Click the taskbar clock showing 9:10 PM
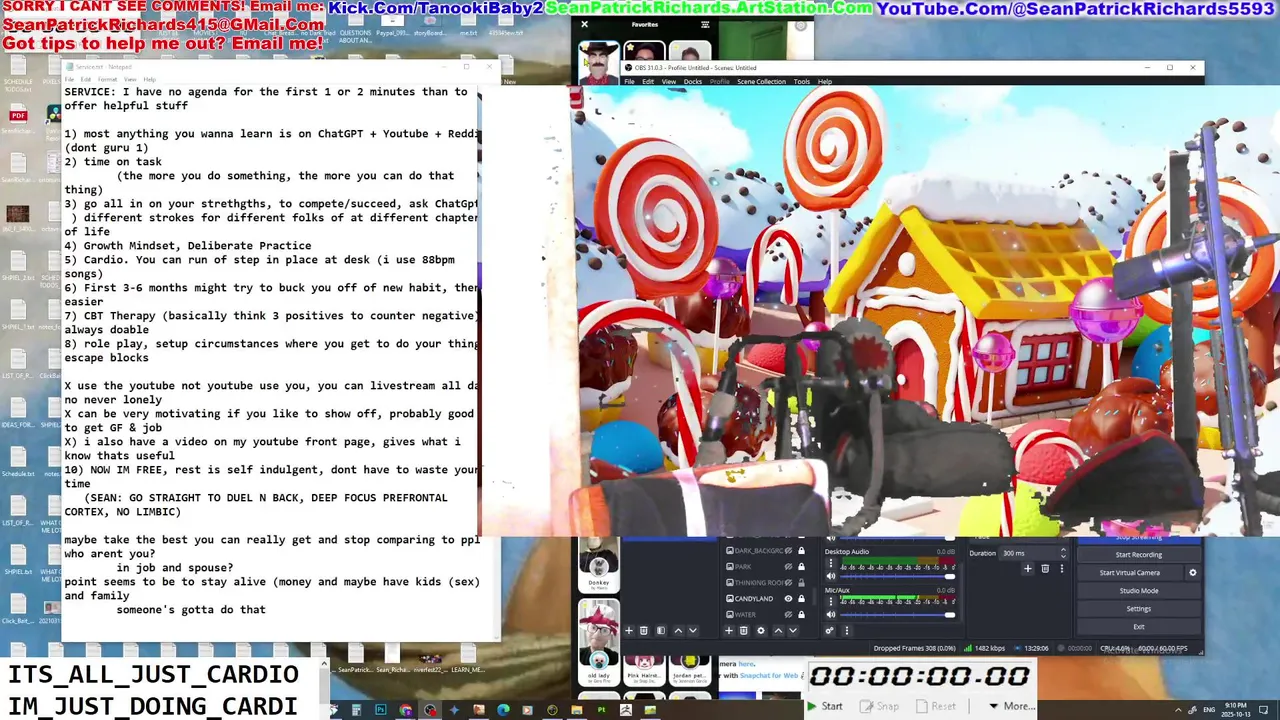This screenshot has height=720, width=1280. click(1236, 710)
